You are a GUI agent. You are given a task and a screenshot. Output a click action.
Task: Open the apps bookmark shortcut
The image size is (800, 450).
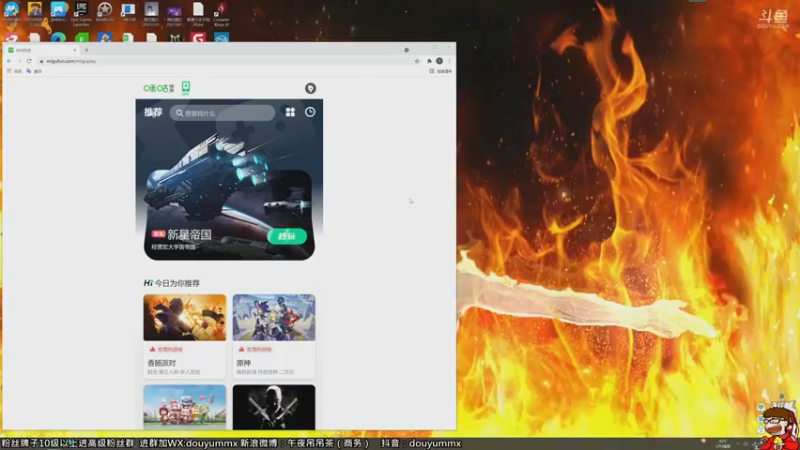click(14, 71)
